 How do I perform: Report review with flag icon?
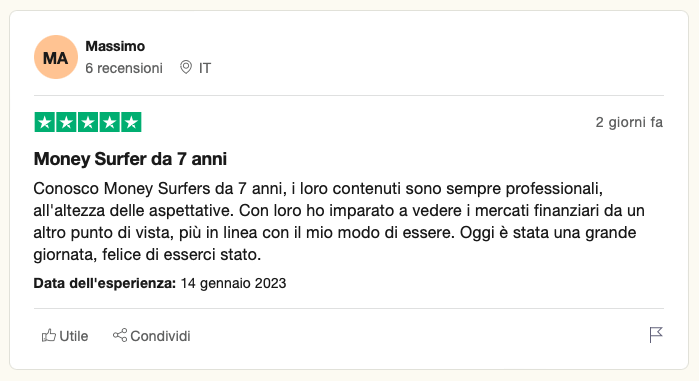pos(656,335)
